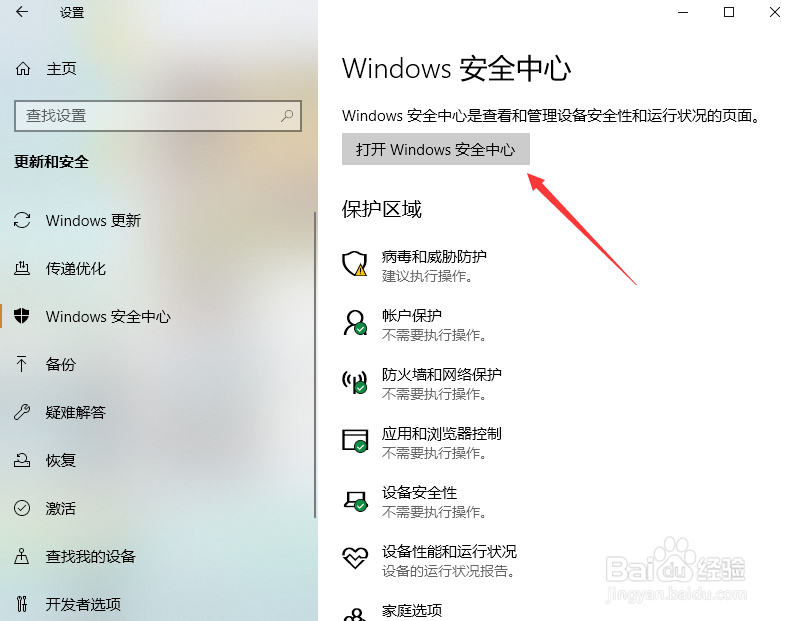Click the 帐户保护 person icon
Viewport: 790px width, 621px height.
[355, 323]
